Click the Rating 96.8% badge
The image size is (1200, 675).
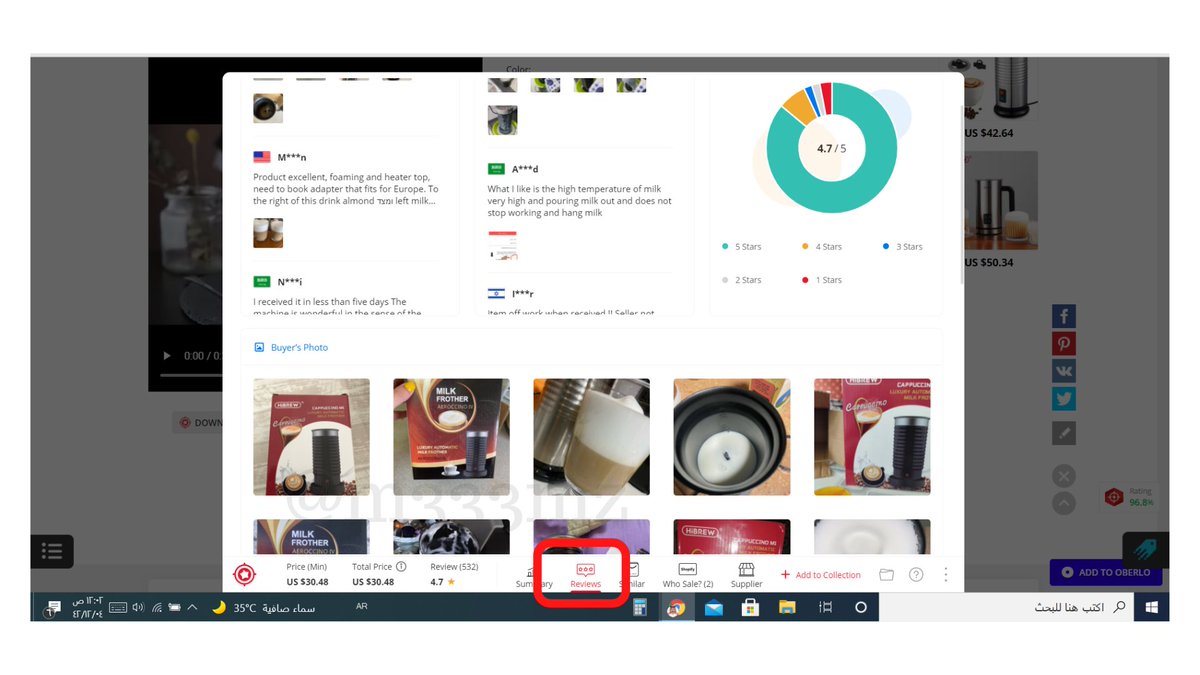[1128, 497]
